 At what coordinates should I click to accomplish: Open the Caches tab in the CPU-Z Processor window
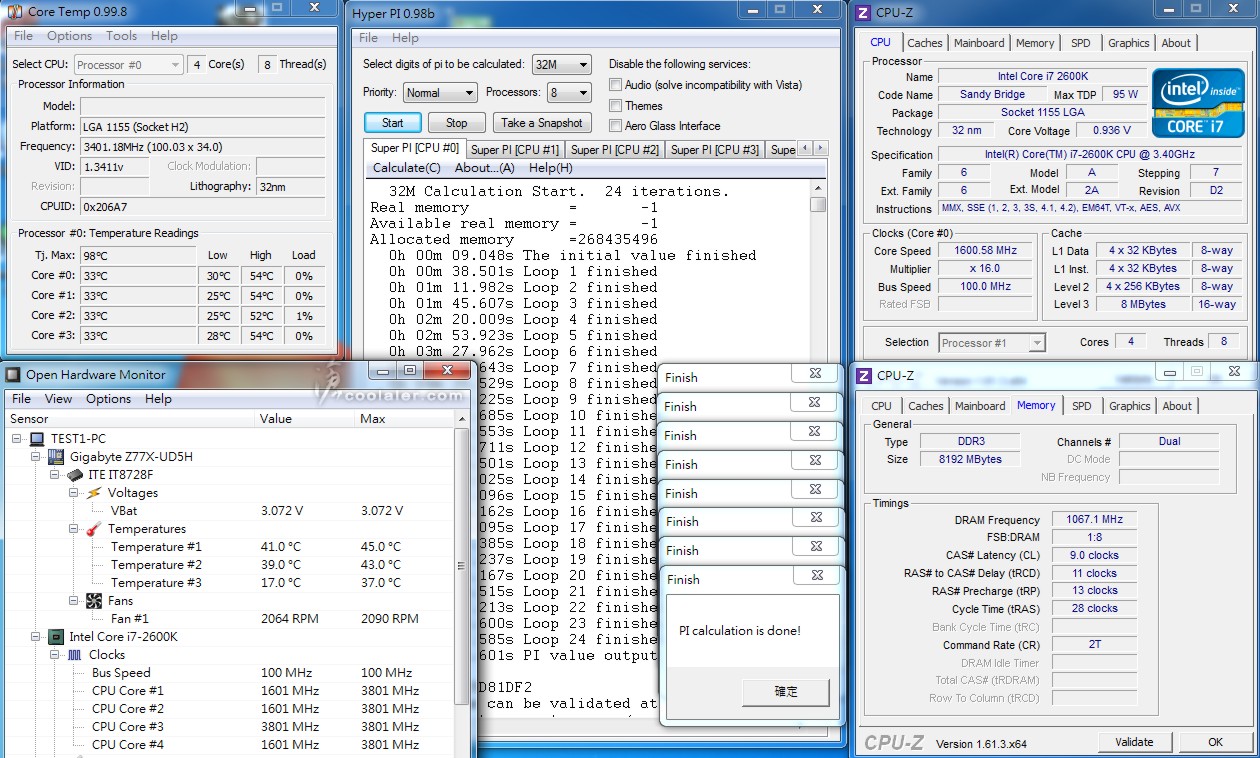(x=925, y=43)
